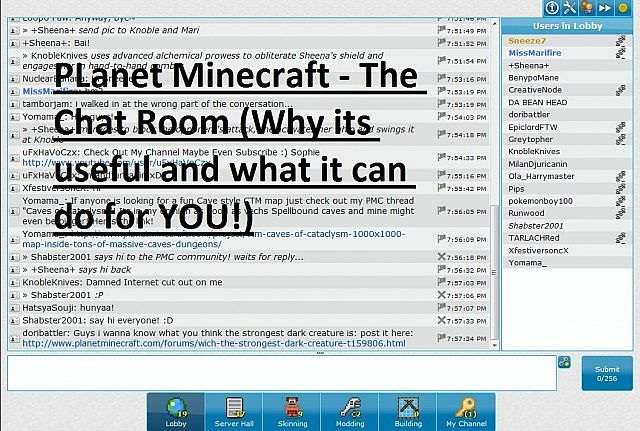Click Shabster2001 in the users list
The image size is (640, 431).
tap(536, 226)
